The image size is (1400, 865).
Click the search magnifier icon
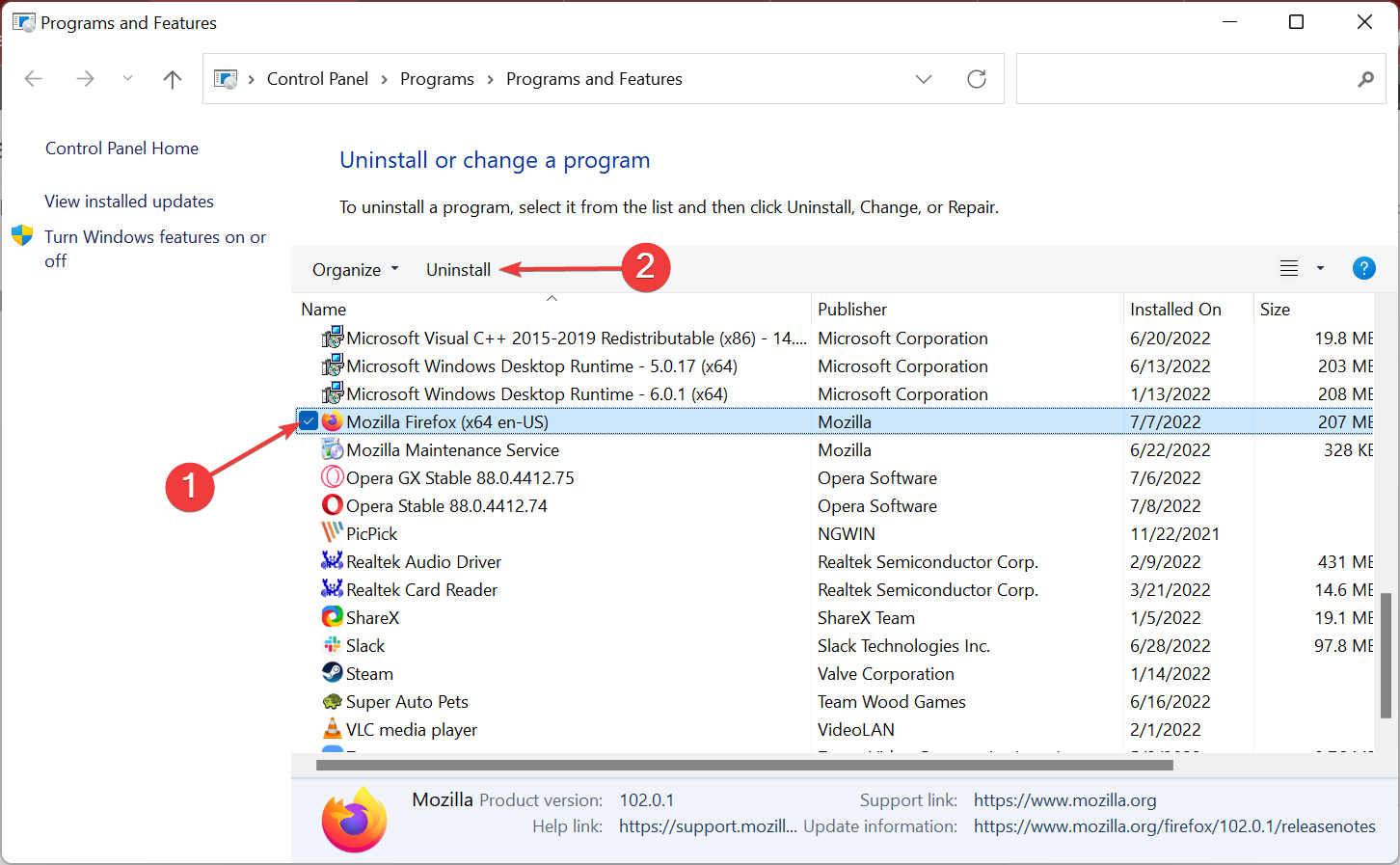click(1365, 79)
